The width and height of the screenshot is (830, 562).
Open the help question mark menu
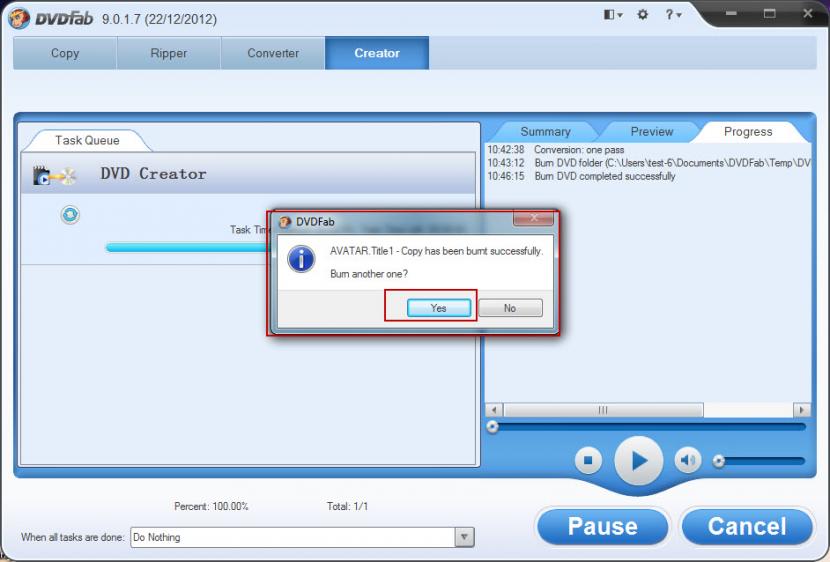tap(673, 15)
